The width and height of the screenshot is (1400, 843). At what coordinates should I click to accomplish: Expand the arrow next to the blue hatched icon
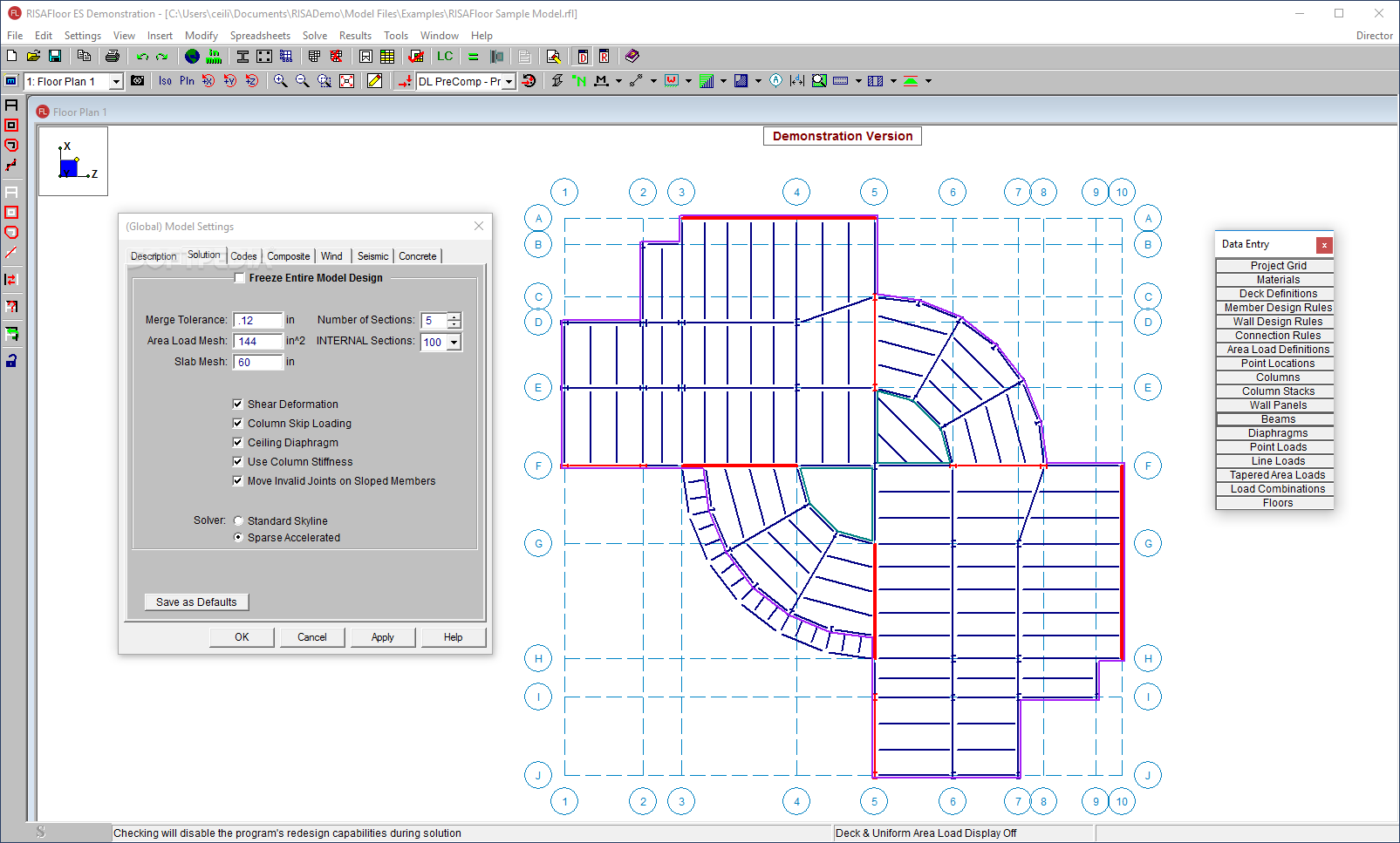[x=758, y=81]
